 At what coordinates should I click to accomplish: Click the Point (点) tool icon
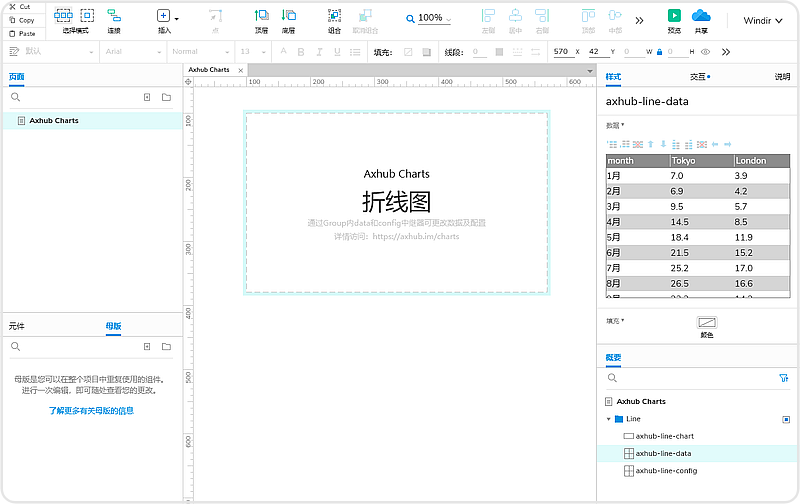pyautogui.click(x=215, y=16)
